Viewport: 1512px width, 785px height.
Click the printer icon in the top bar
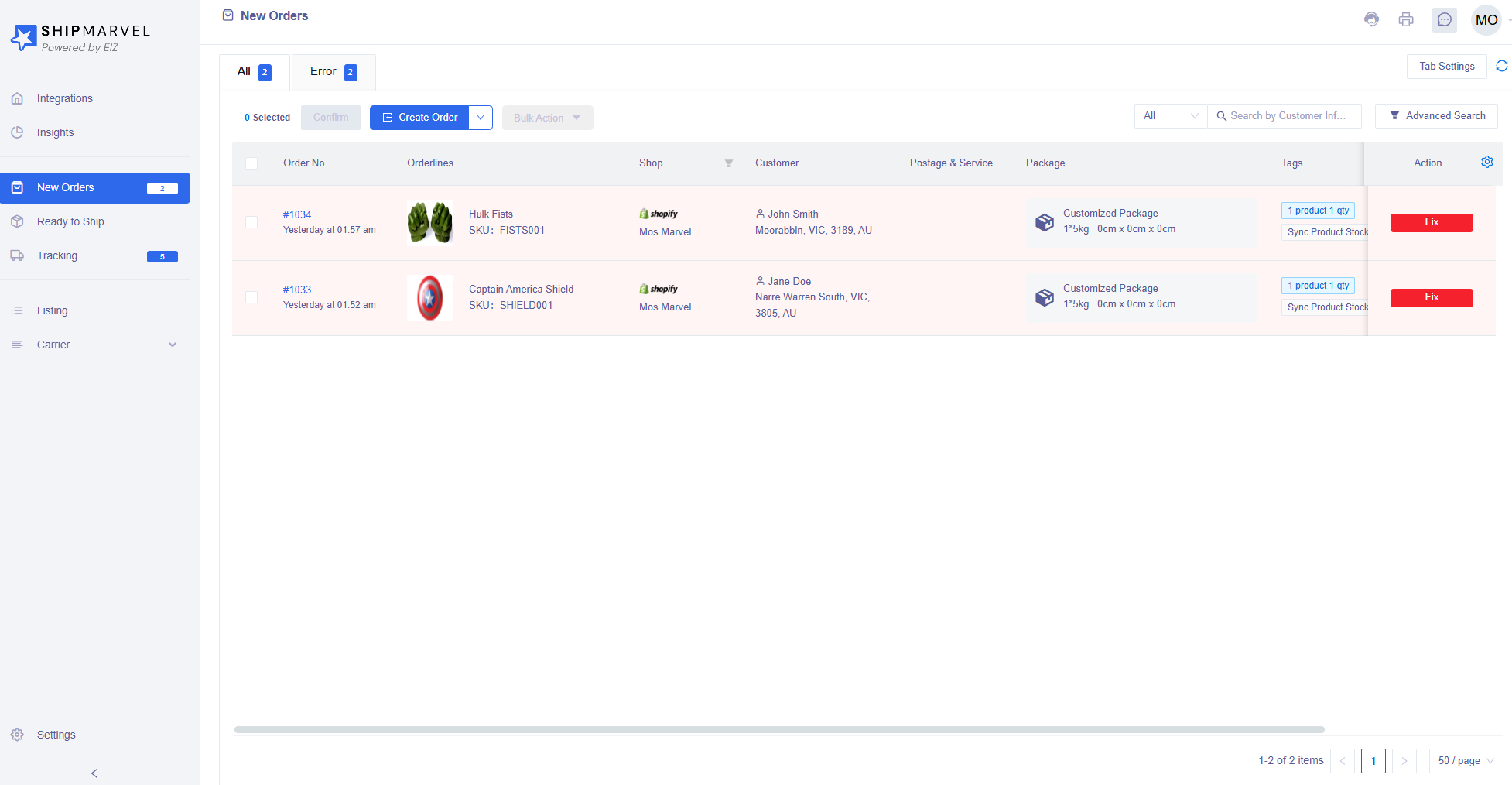coord(1406,19)
